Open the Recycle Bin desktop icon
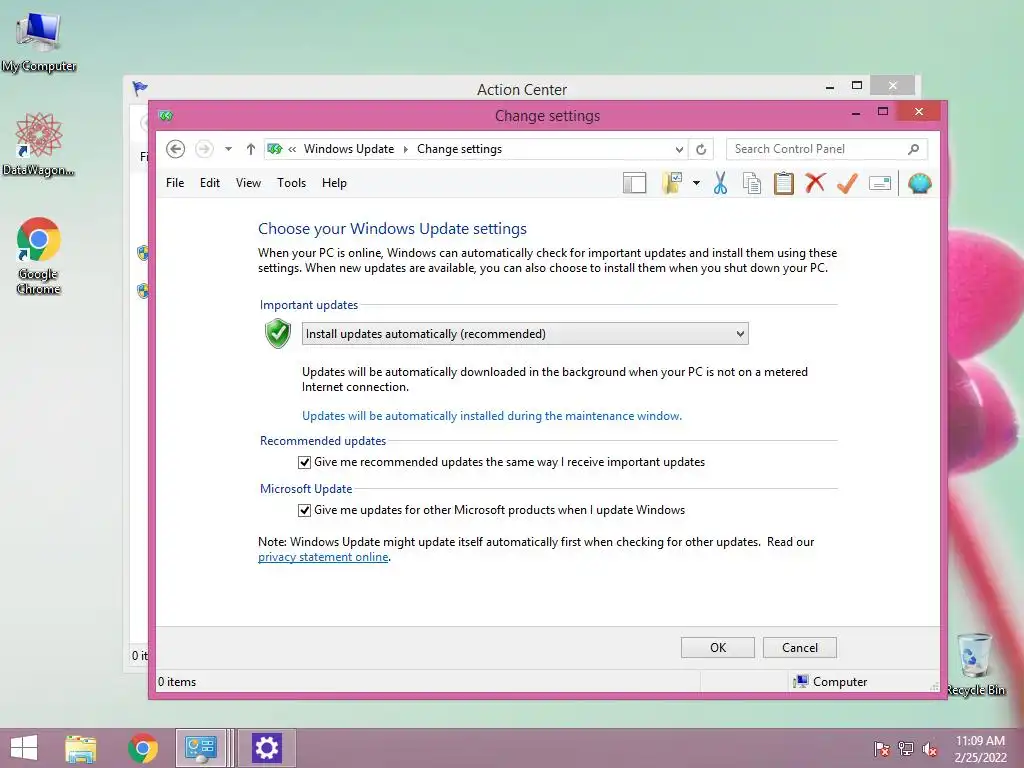The image size is (1024, 768). [x=975, y=665]
